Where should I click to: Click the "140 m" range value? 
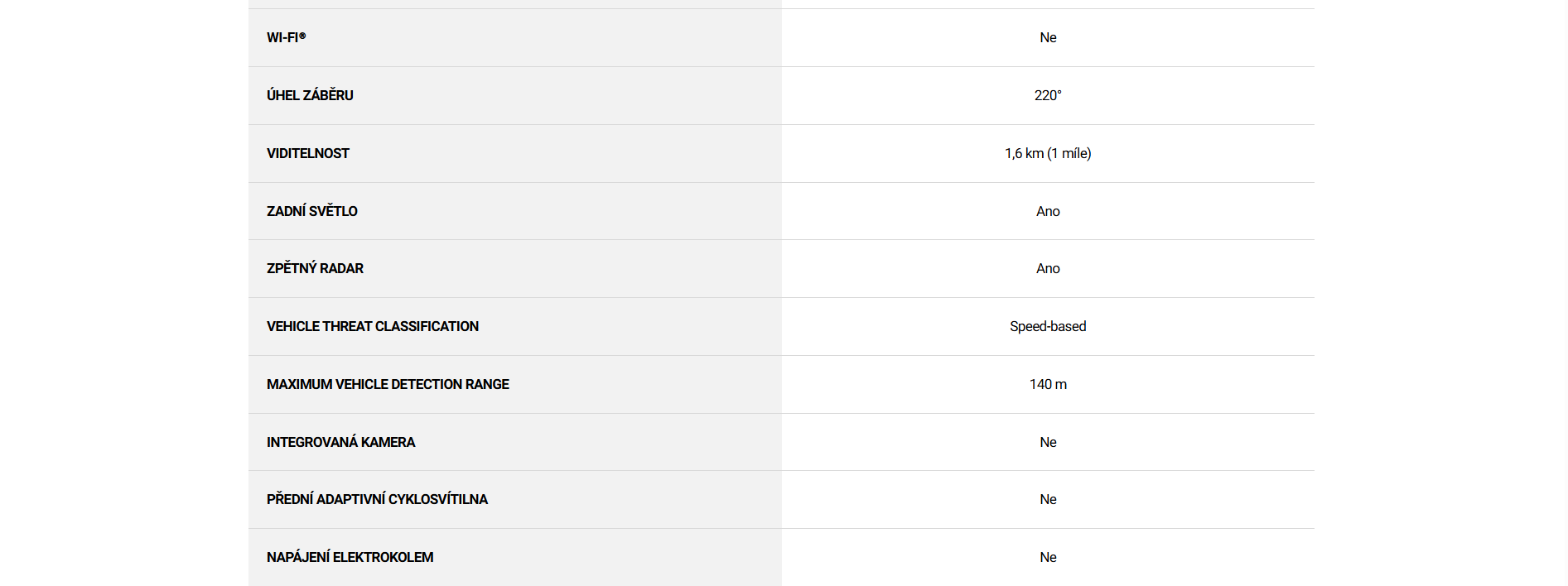pos(1048,384)
